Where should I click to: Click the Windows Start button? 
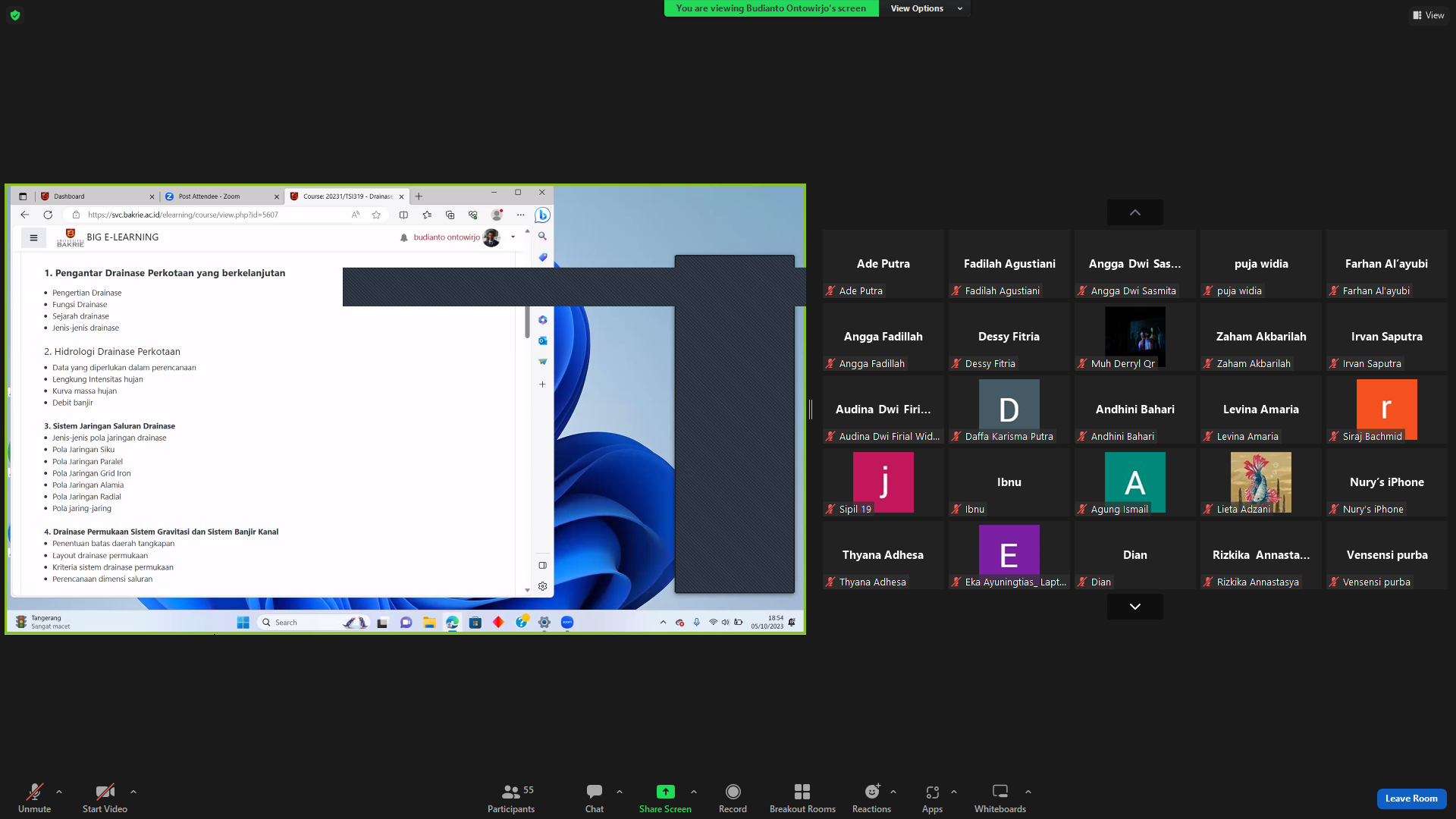click(x=243, y=623)
